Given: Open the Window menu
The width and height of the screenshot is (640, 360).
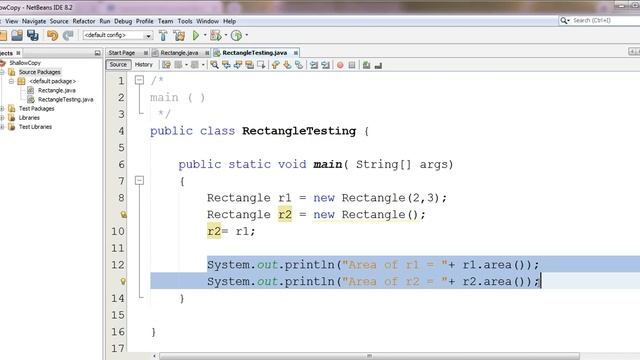Looking at the screenshot, I should (x=207, y=21).
